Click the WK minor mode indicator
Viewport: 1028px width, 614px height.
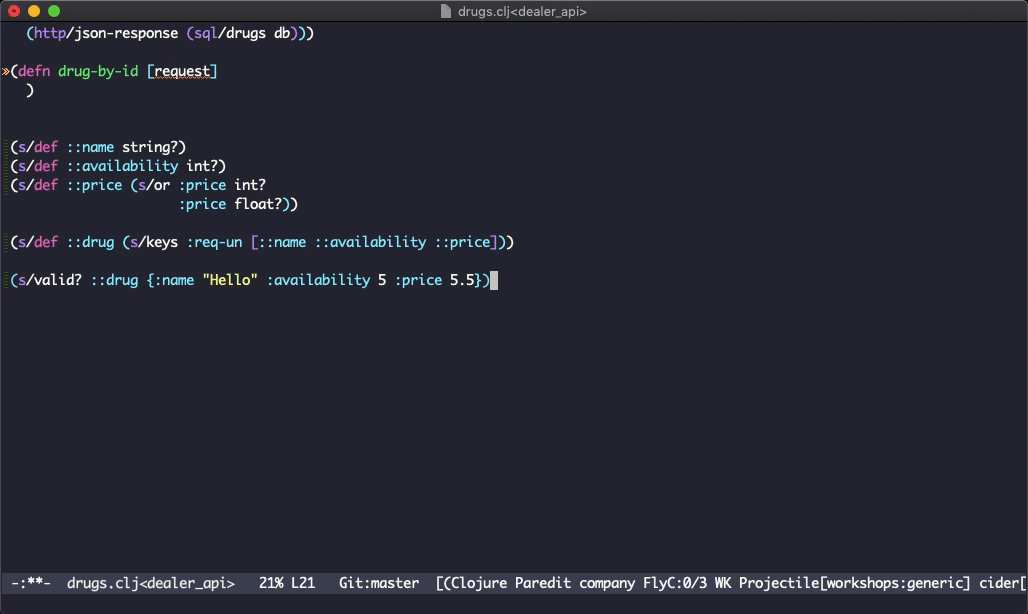coord(723,583)
